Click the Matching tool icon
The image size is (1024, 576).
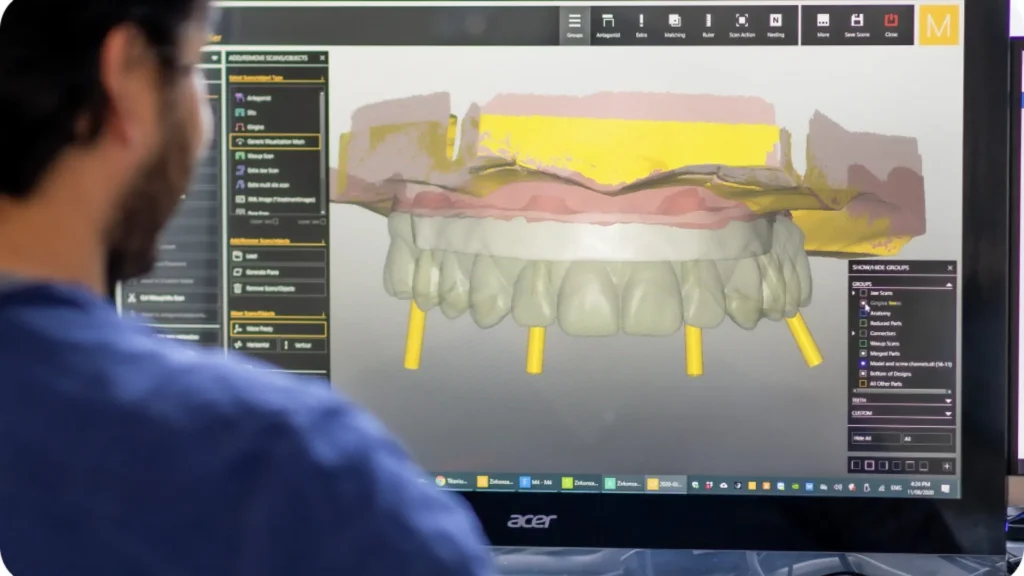[674, 24]
